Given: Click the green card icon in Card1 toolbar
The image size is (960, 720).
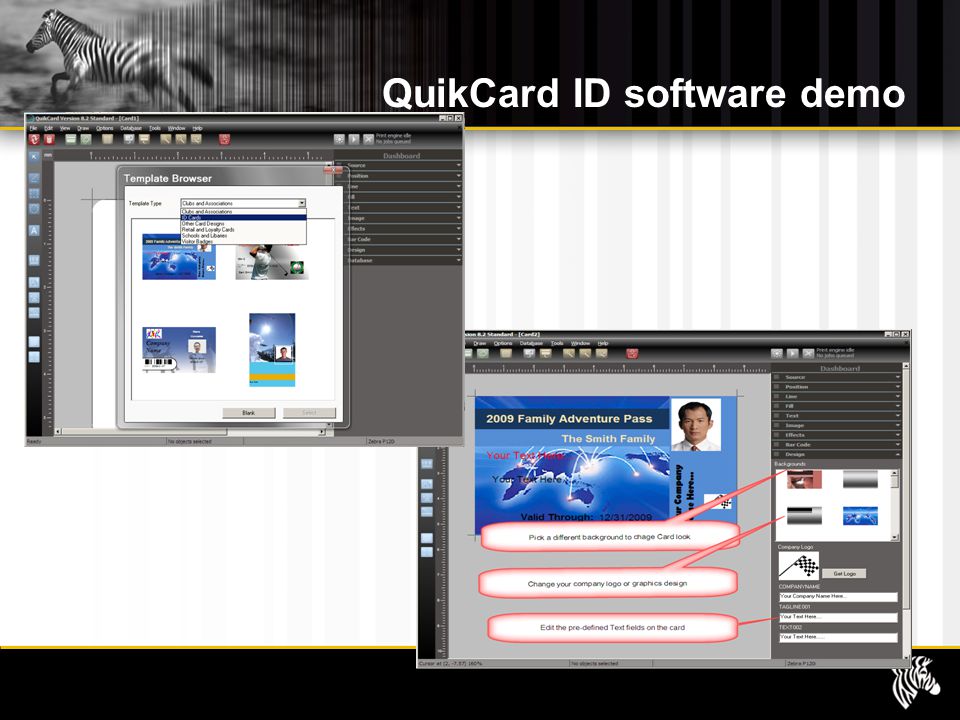Looking at the screenshot, I should (71, 140).
